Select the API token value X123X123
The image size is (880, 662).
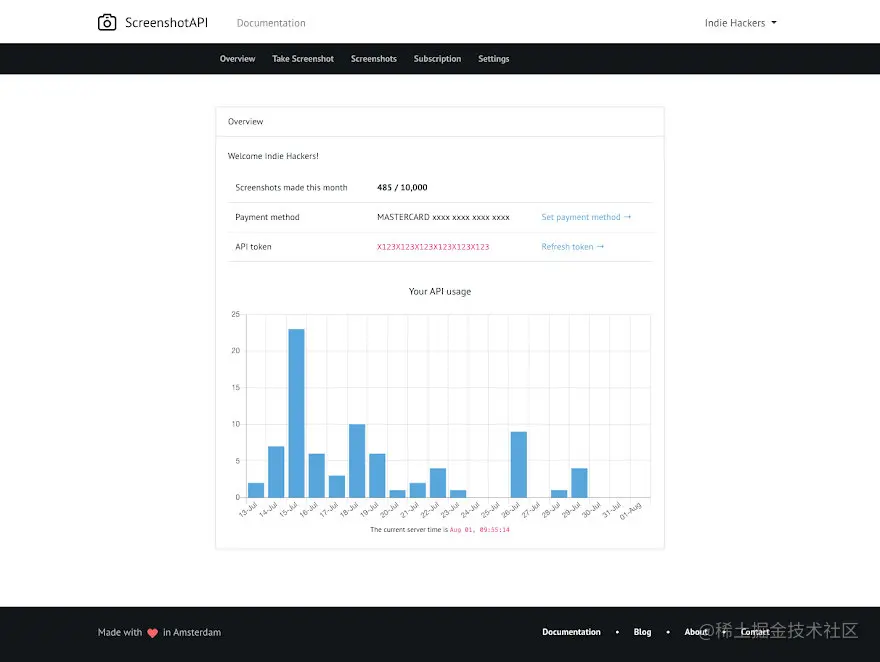pos(433,247)
